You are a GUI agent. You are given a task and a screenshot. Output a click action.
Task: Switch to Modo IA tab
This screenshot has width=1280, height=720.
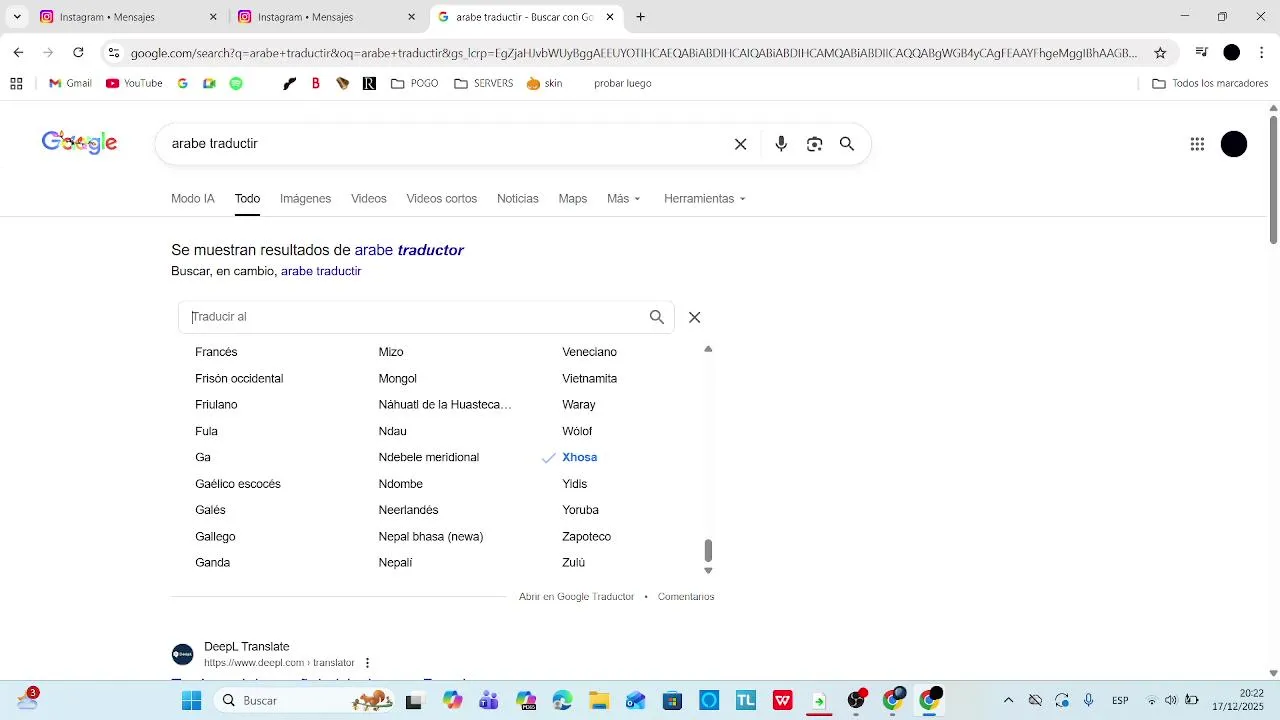(193, 199)
